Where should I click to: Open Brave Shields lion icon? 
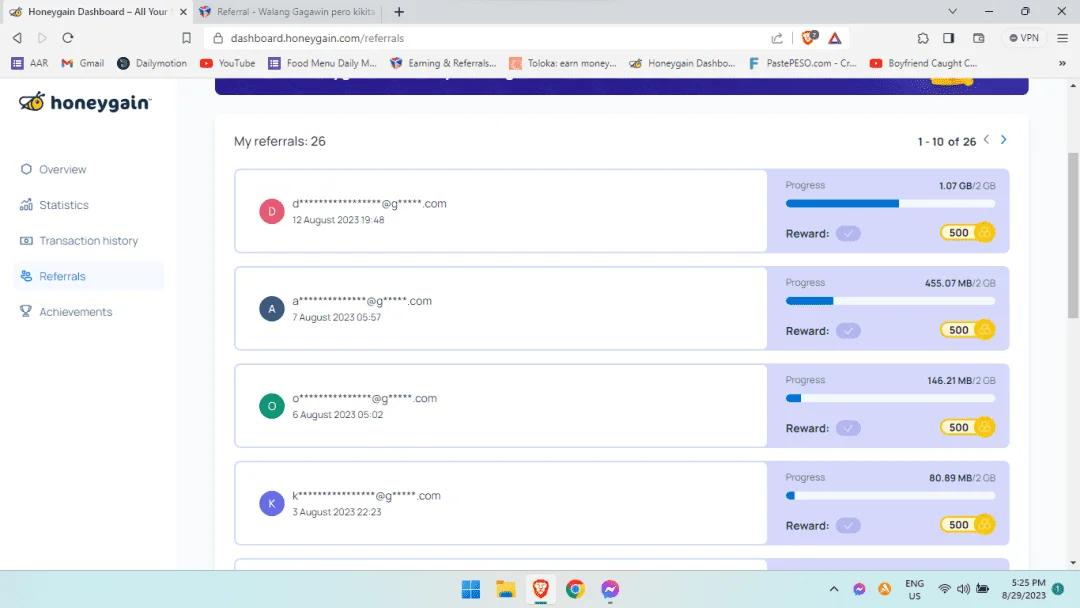pyautogui.click(x=809, y=37)
